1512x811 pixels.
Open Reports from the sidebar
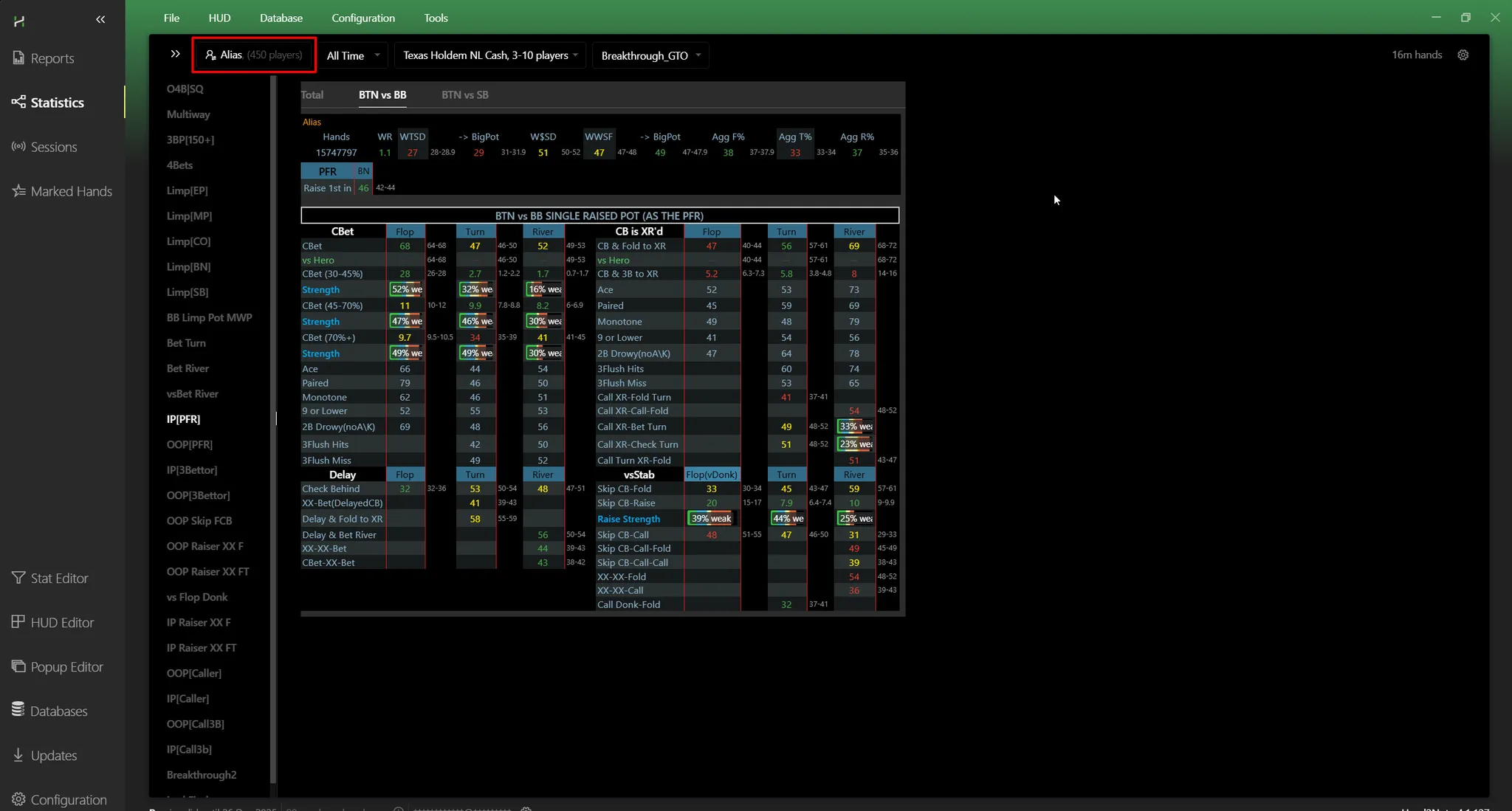(x=52, y=58)
